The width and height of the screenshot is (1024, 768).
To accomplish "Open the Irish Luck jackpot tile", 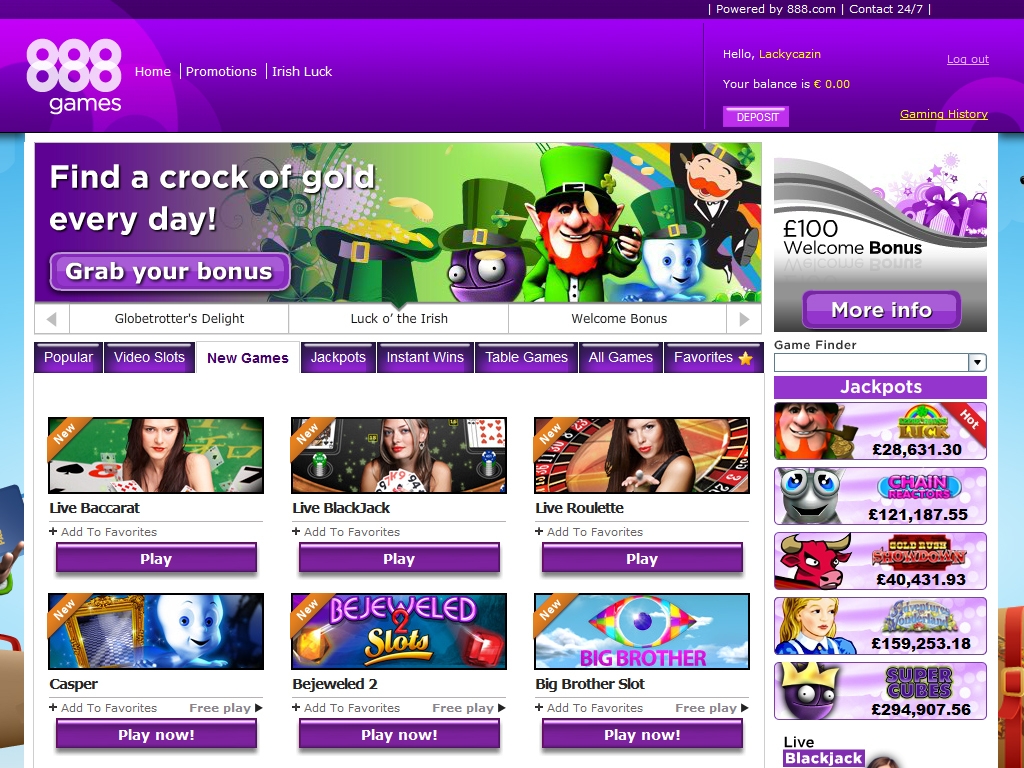I will tap(880, 431).
